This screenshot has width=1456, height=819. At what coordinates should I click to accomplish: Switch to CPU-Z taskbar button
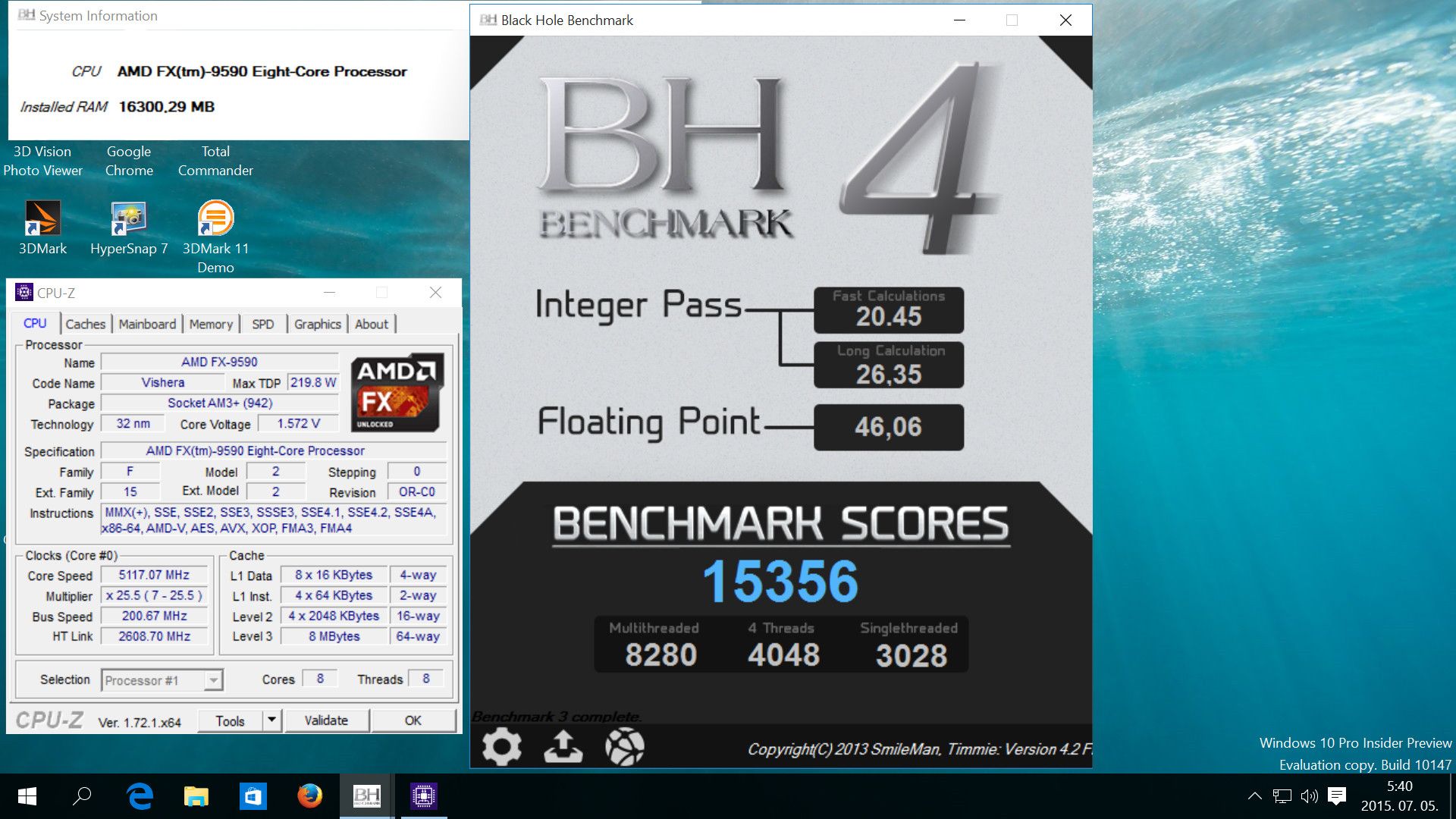423,796
